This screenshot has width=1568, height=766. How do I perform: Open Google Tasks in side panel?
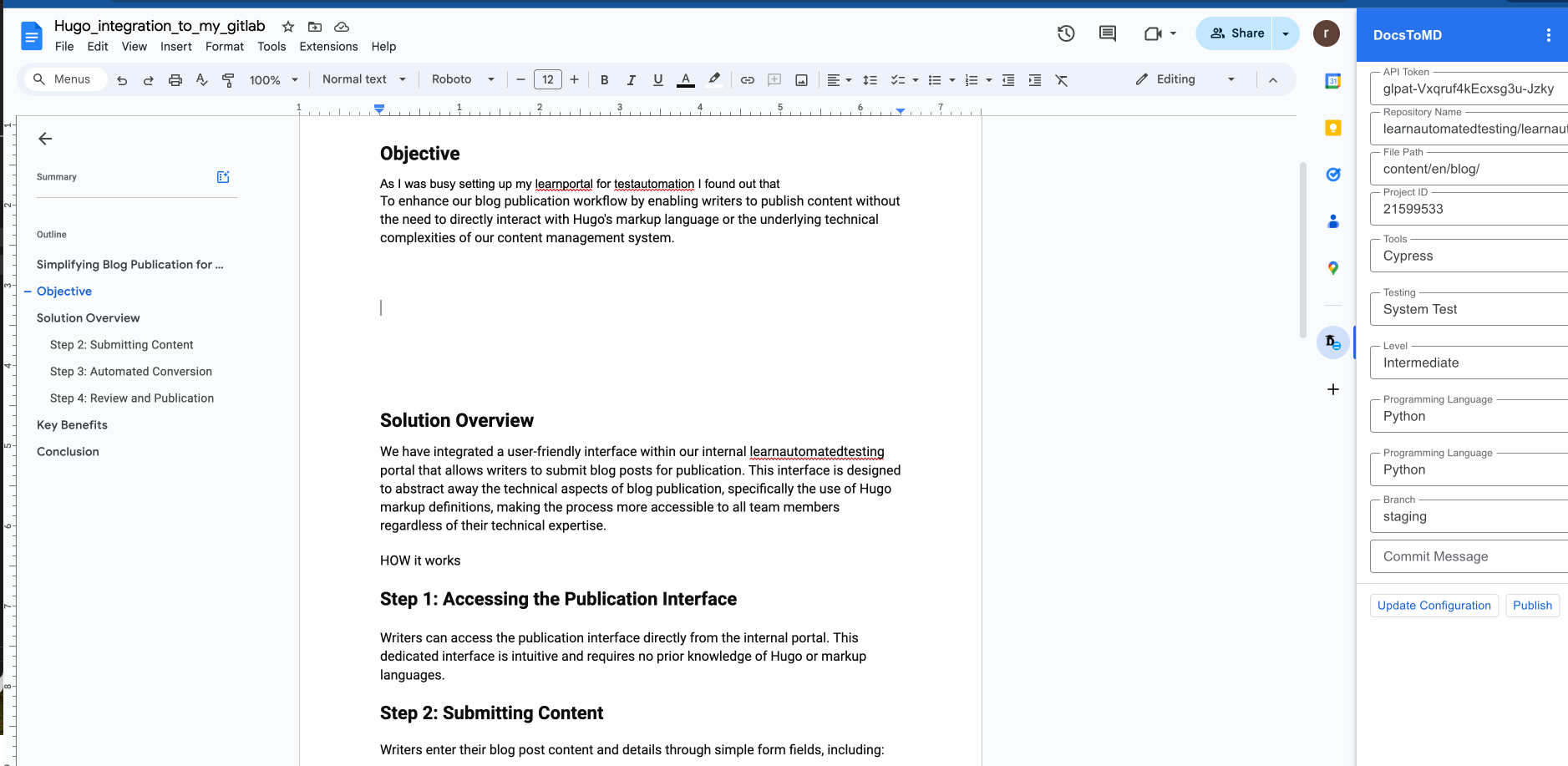[x=1333, y=175]
